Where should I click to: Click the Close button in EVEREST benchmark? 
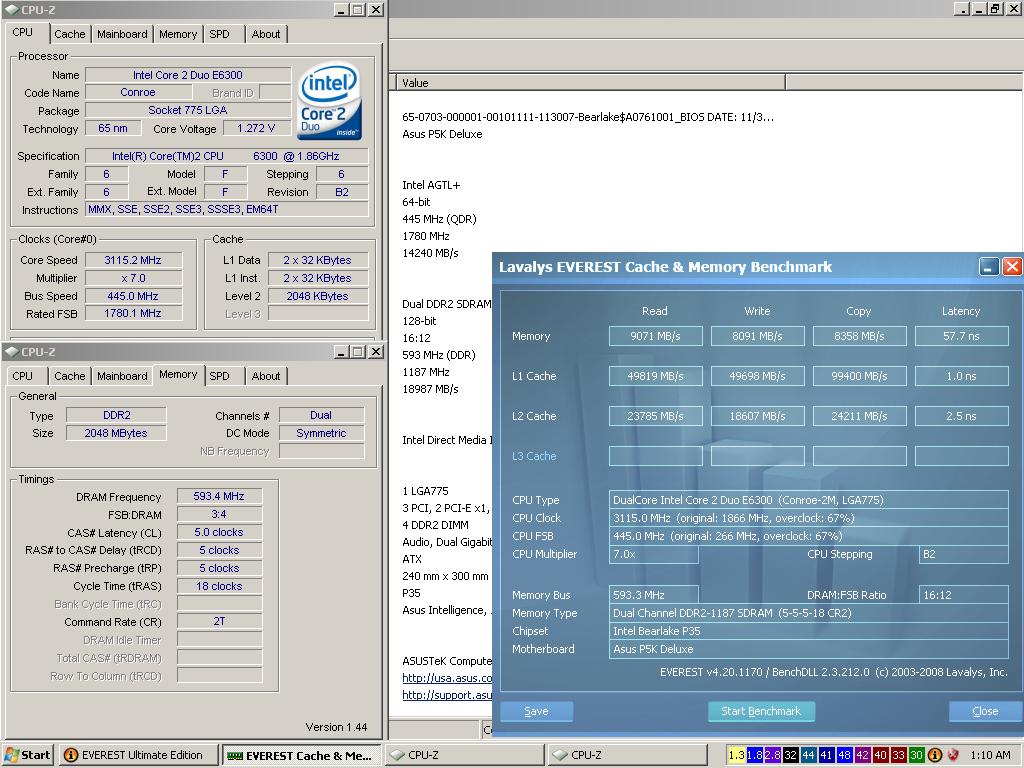(x=985, y=711)
